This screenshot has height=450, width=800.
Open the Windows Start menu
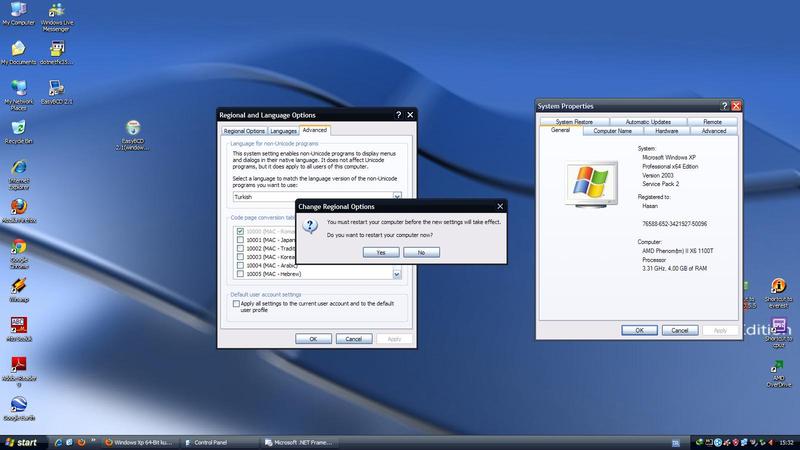pyautogui.click(x=23, y=441)
